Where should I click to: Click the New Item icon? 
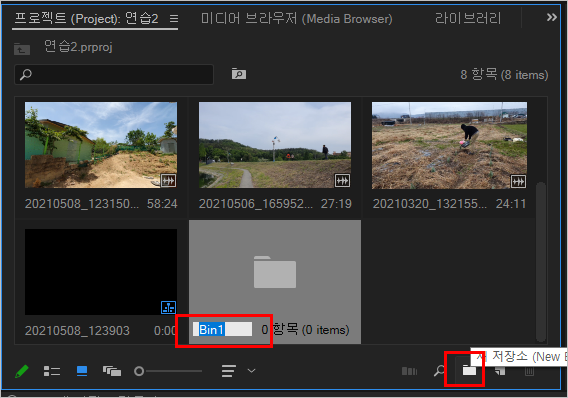(500, 370)
